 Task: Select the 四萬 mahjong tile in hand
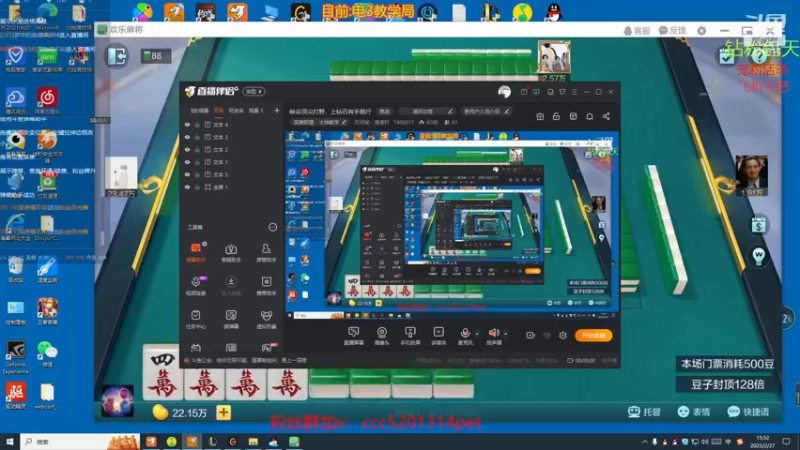tap(162, 374)
